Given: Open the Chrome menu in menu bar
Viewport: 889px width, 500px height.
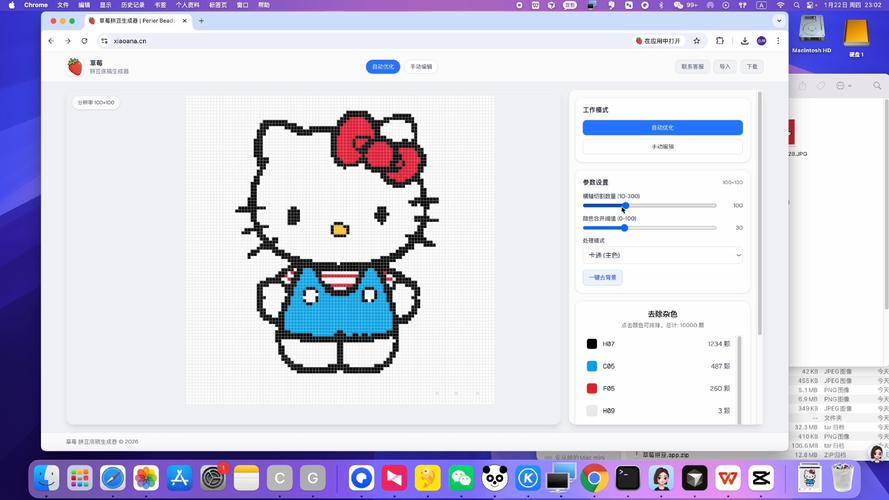Looking at the screenshot, I should (x=36, y=5).
